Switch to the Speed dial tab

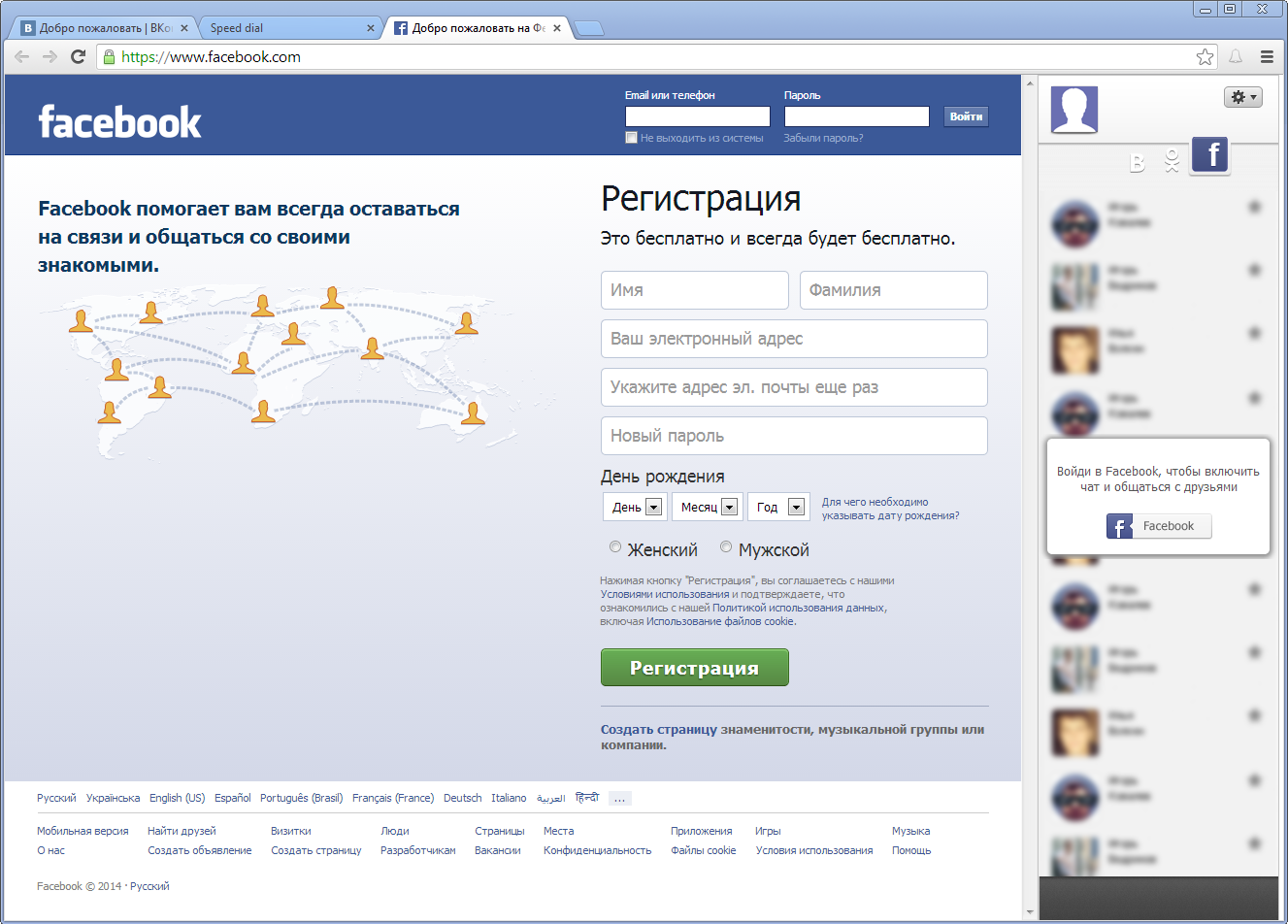click(x=289, y=28)
